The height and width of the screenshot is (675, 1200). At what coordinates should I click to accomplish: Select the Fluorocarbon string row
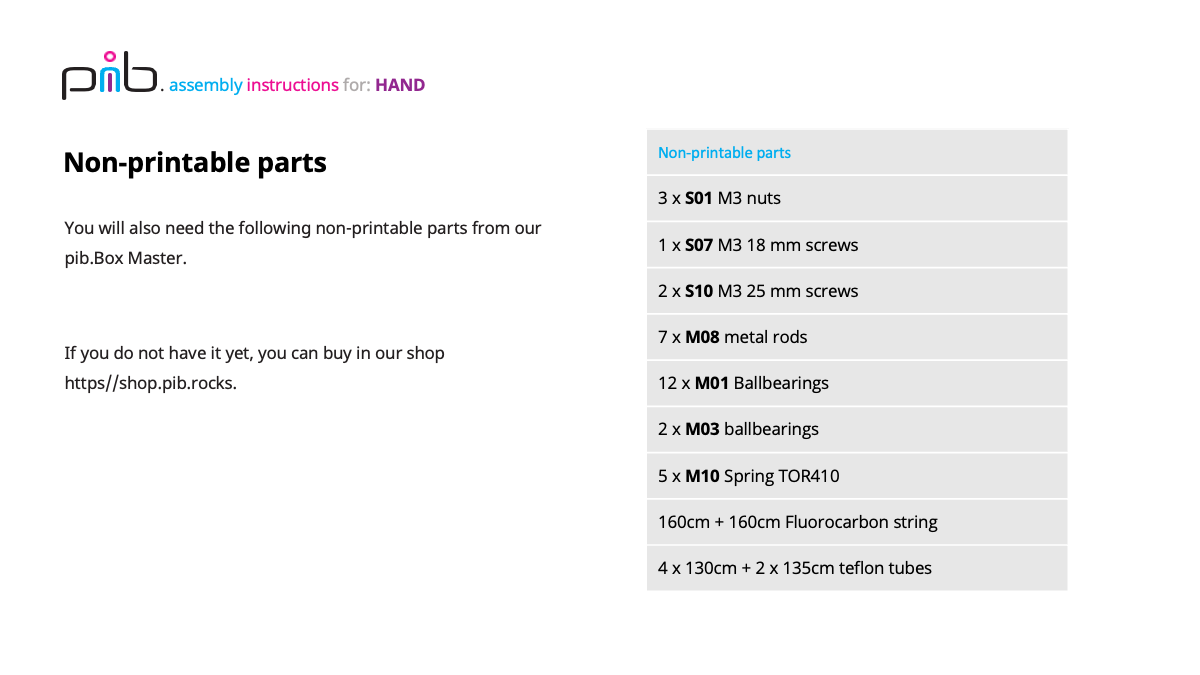856,522
